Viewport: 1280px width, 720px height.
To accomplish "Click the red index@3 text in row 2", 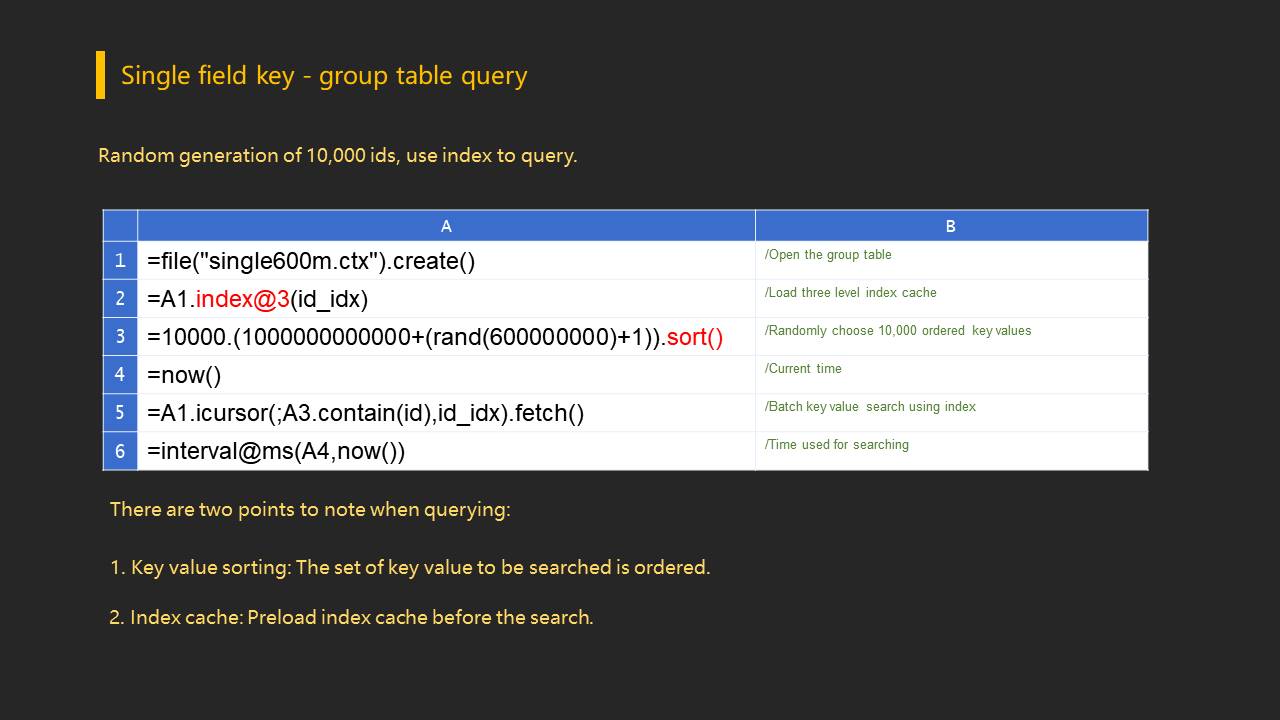I will (242, 299).
